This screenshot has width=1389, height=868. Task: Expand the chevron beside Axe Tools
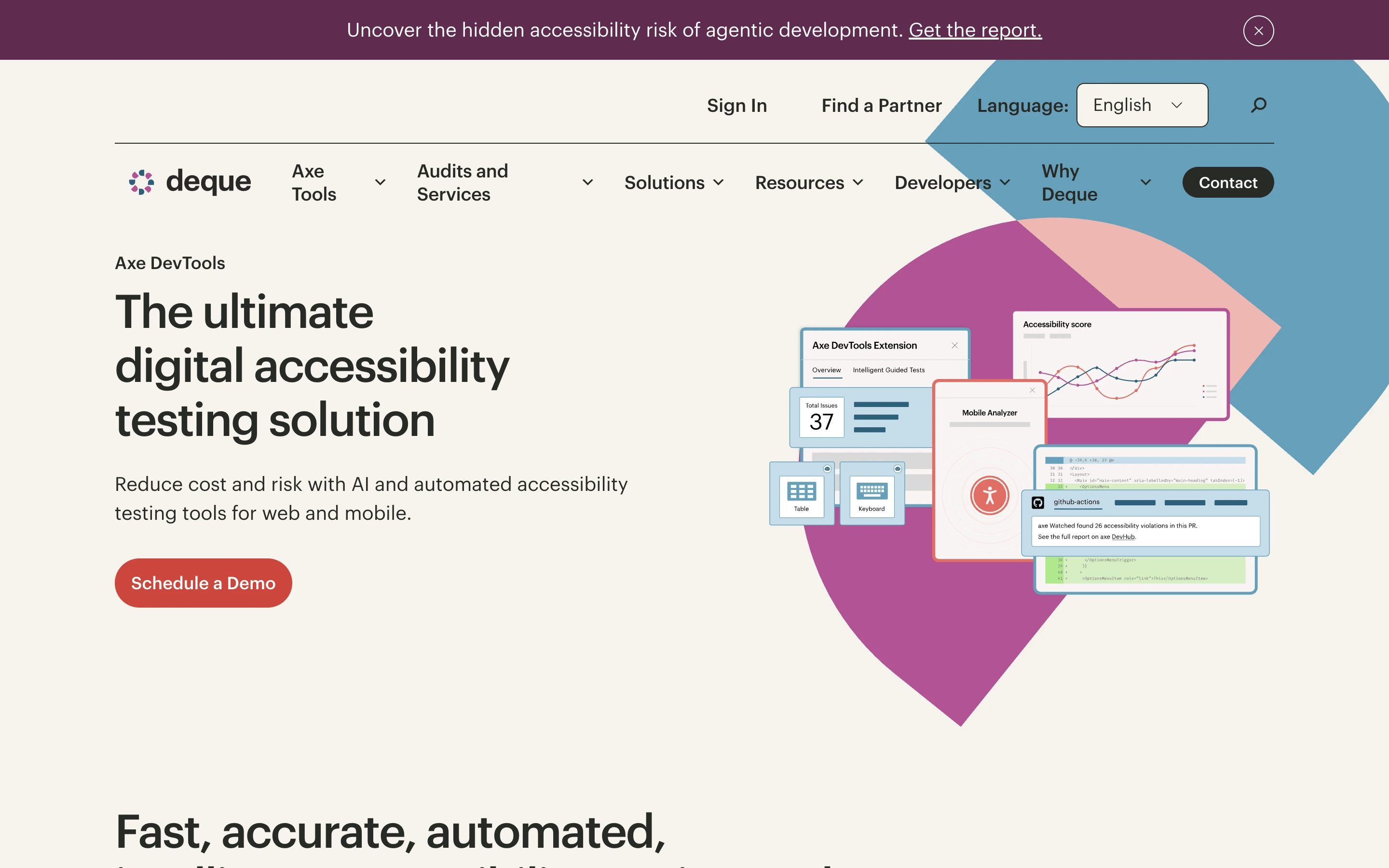pyautogui.click(x=380, y=183)
